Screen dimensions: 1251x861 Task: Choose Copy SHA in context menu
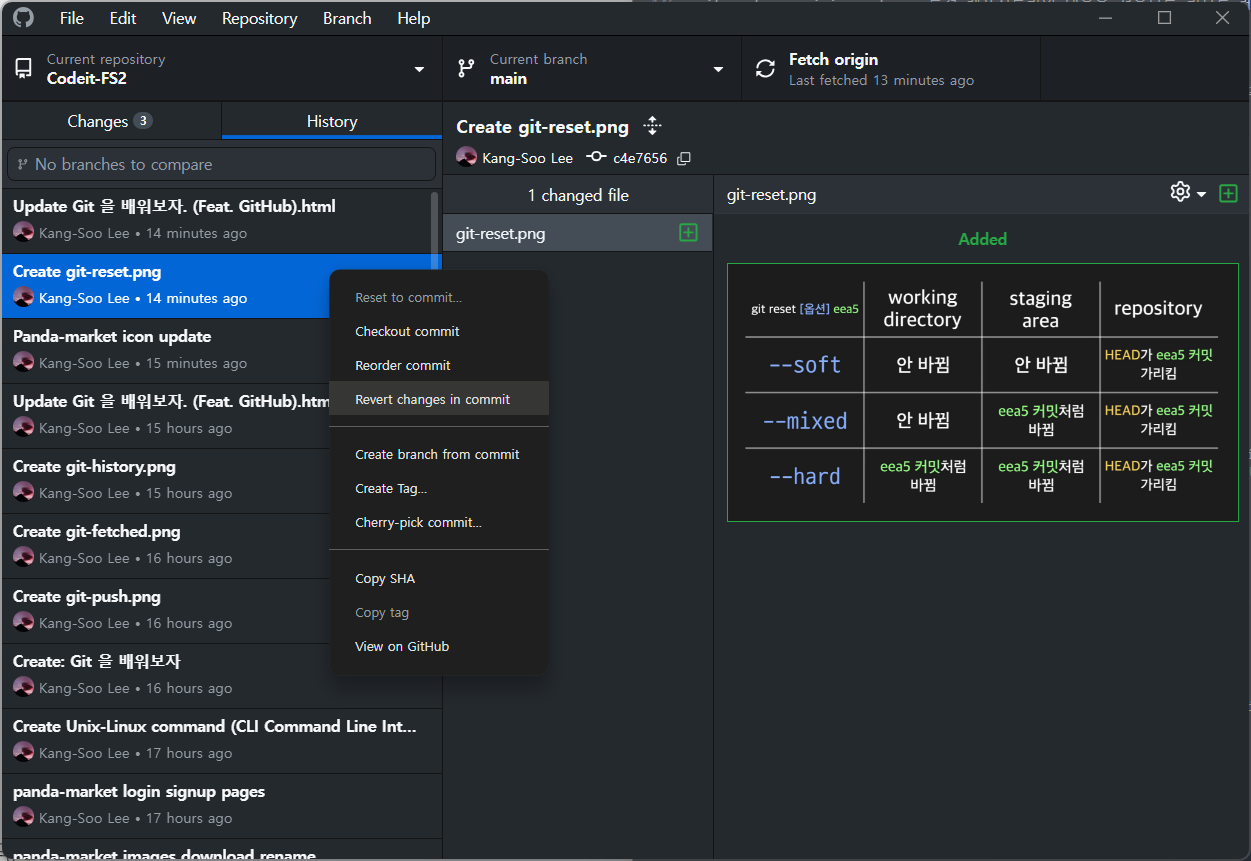click(439, 578)
